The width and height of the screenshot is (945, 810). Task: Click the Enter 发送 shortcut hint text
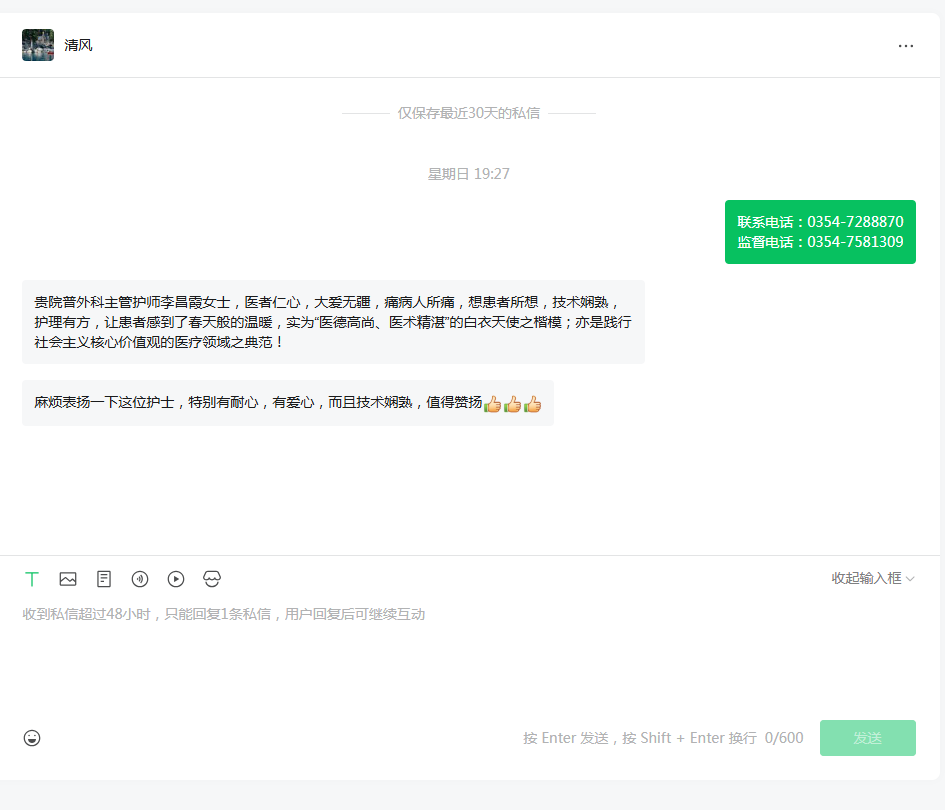(x=640, y=738)
